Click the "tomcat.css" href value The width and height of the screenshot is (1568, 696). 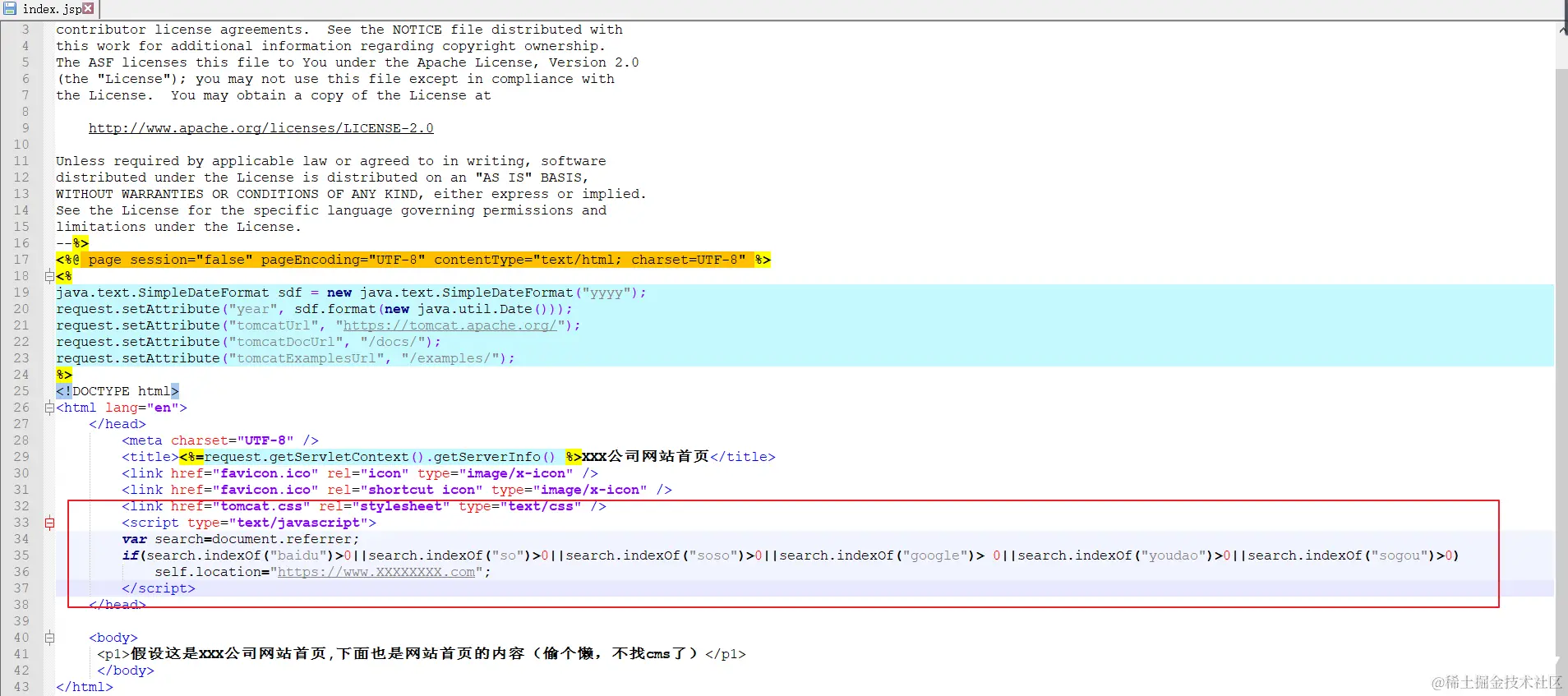click(261, 506)
